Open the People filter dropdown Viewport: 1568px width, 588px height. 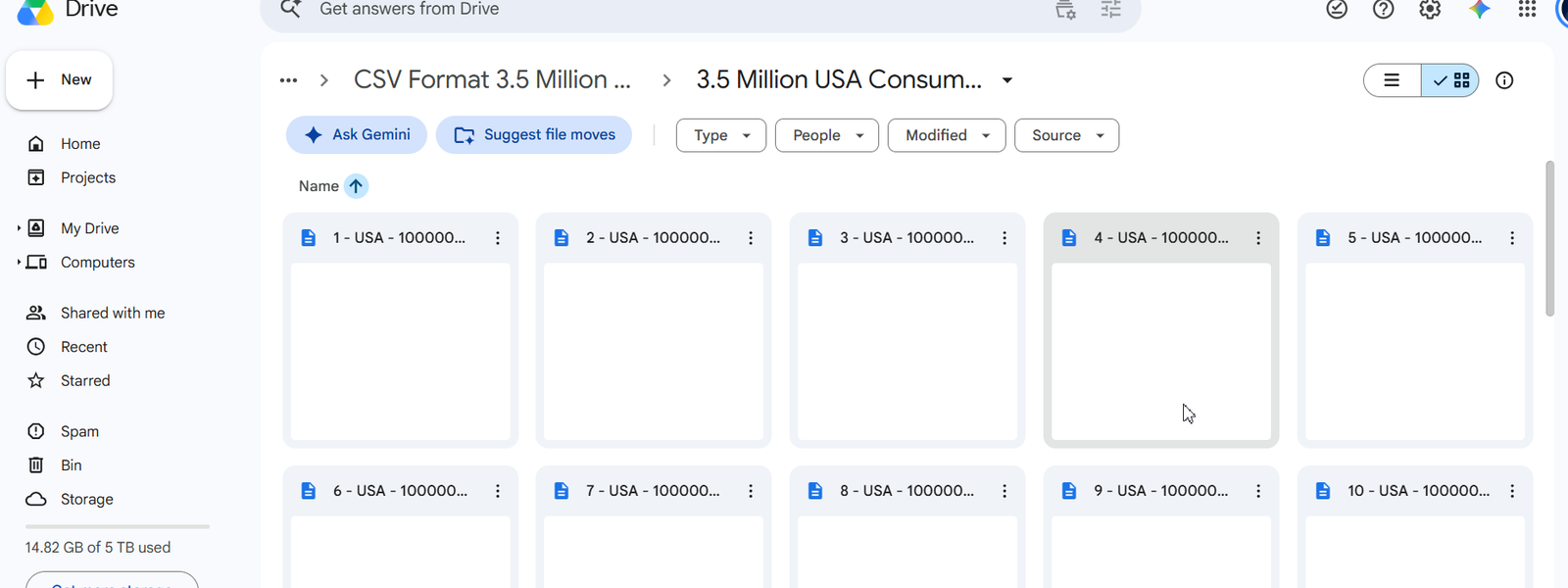[827, 135]
